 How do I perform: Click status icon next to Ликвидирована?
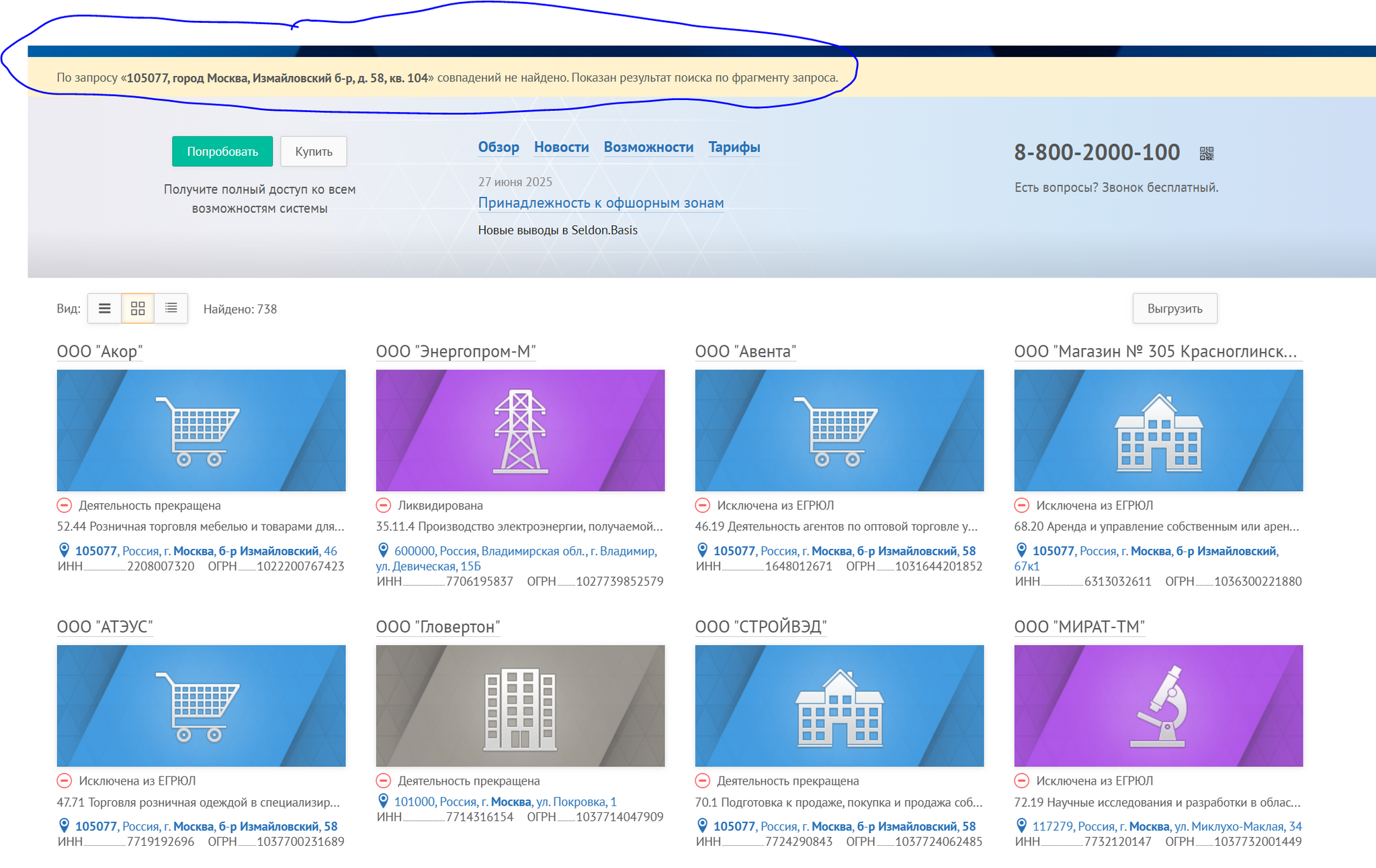(x=383, y=505)
